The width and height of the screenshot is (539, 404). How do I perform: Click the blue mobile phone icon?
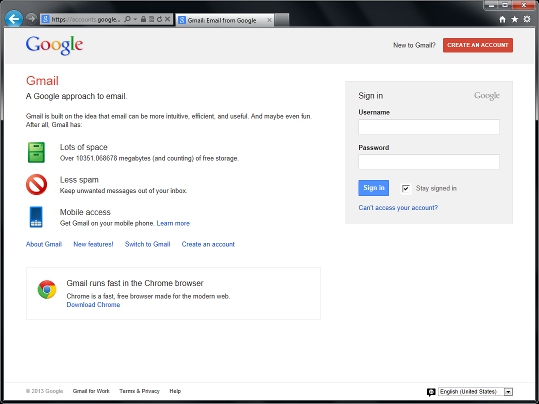36,217
